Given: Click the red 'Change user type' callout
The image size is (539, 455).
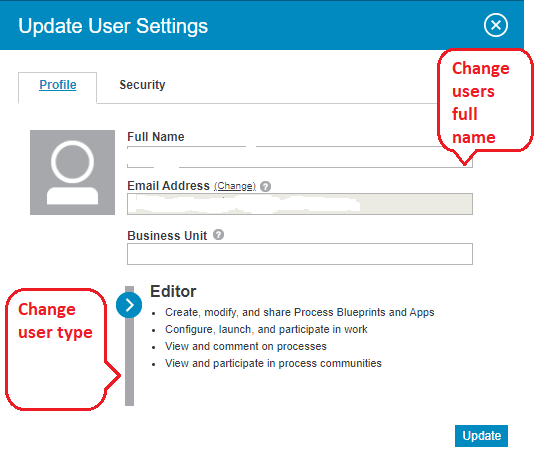Looking at the screenshot, I should point(60,349).
